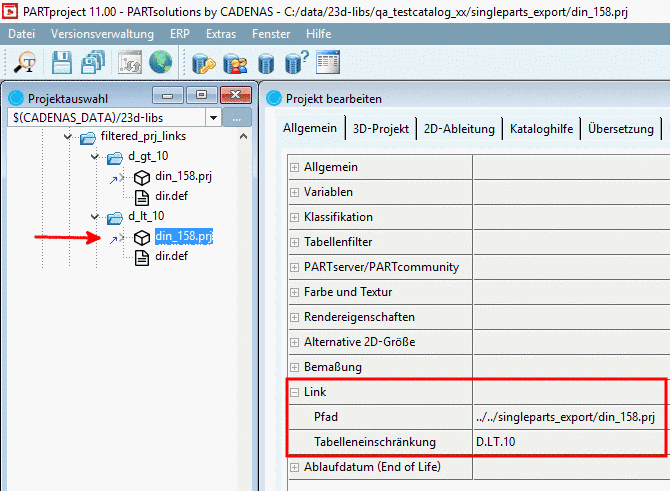This screenshot has width=670, height=491.
Task: Switch to the 3D-Projekt tab
Action: 381,129
